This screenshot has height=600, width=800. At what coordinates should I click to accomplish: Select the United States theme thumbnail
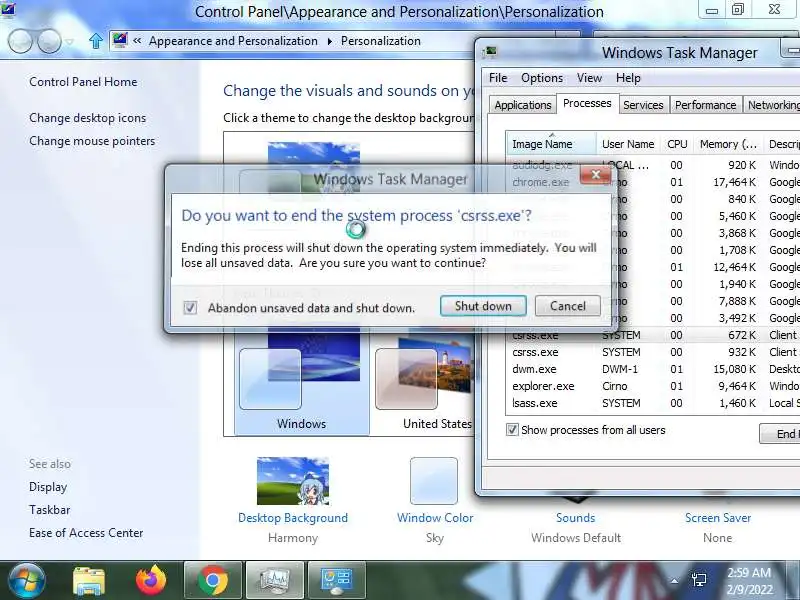pos(423,383)
